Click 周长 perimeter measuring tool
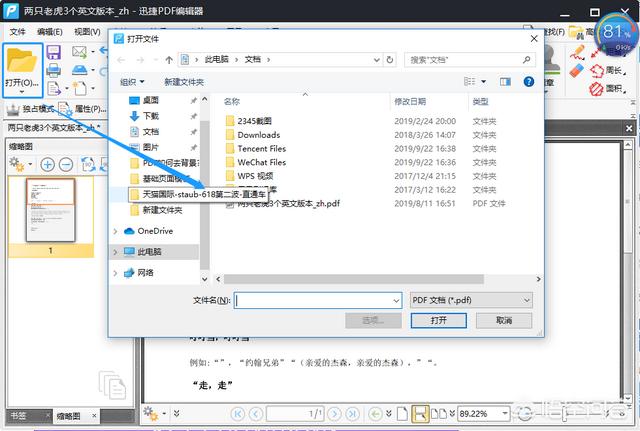The height and width of the screenshot is (431, 640). point(608,71)
